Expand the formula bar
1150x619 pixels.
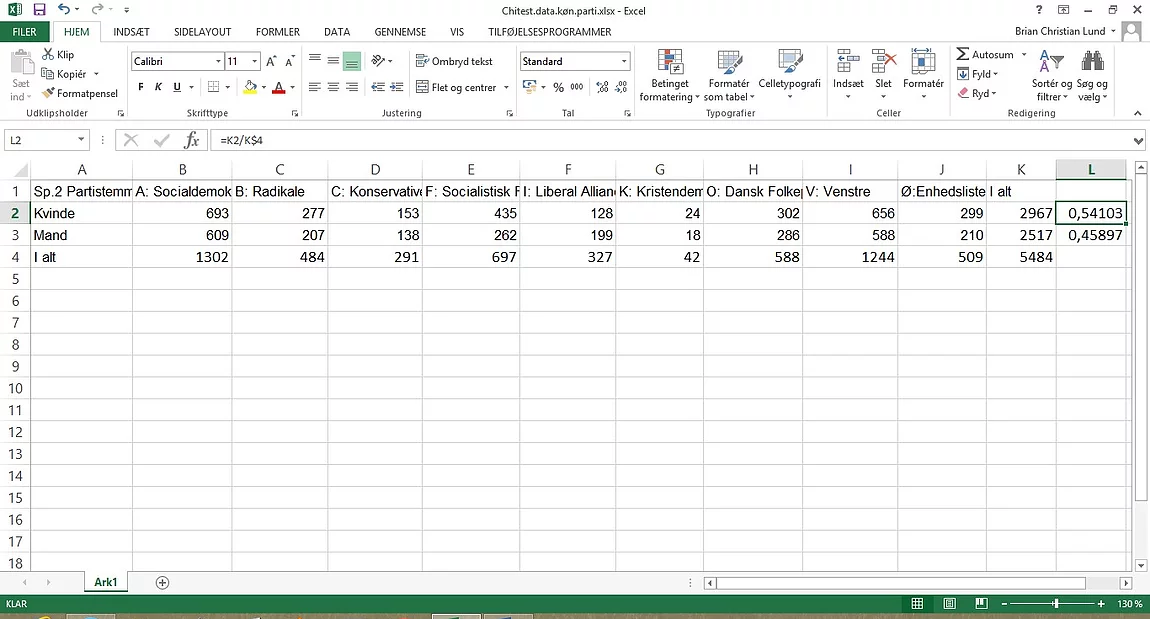(x=1138, y=140)
